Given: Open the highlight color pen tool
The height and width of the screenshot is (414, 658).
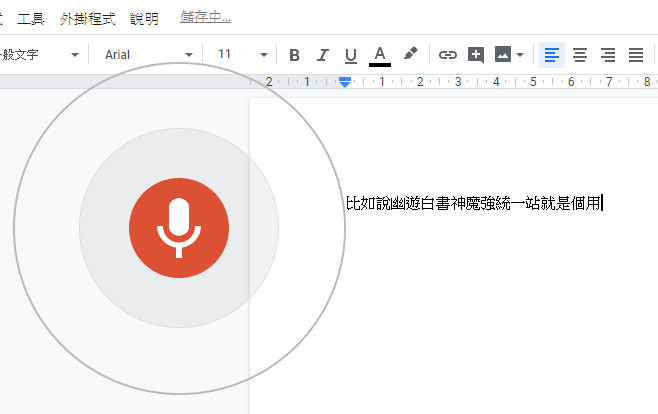Looking at the screenshot, I should [410, 54].
